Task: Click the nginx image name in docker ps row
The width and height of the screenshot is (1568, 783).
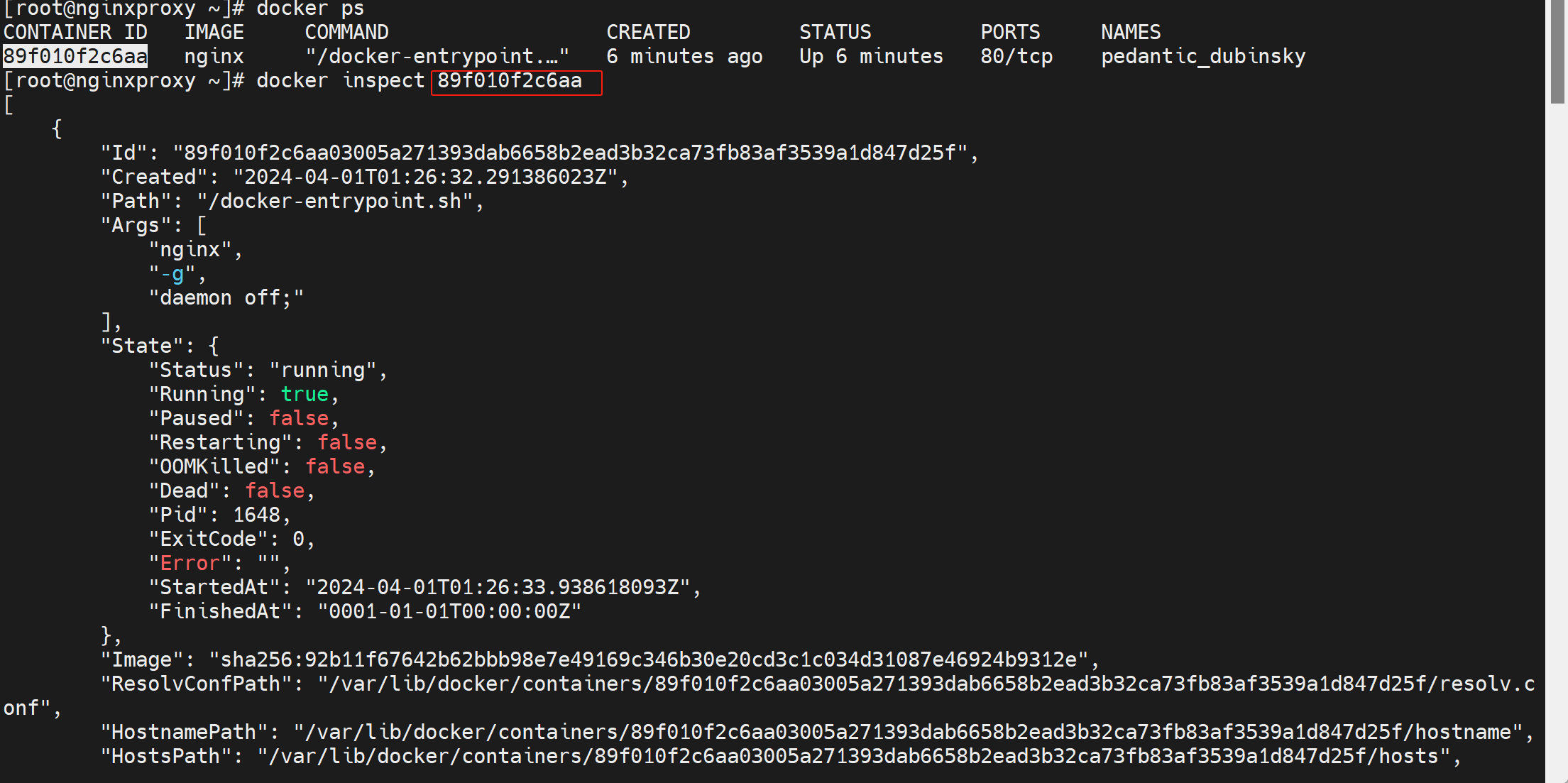Action: click(x=214, y=56)
